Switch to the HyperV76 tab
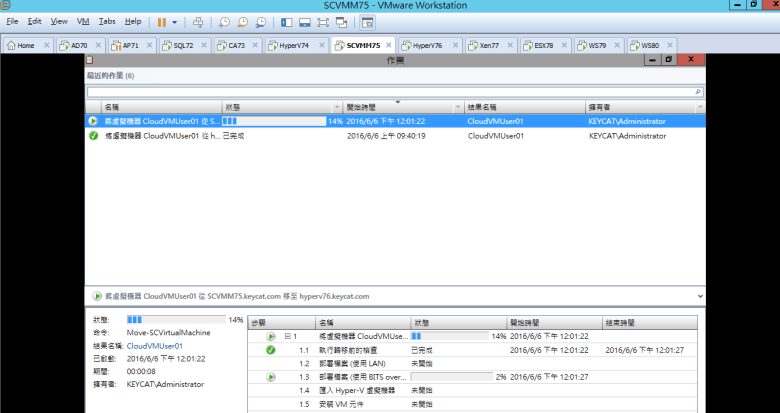This screenshot has width=780, height=413. pos(427,45)
